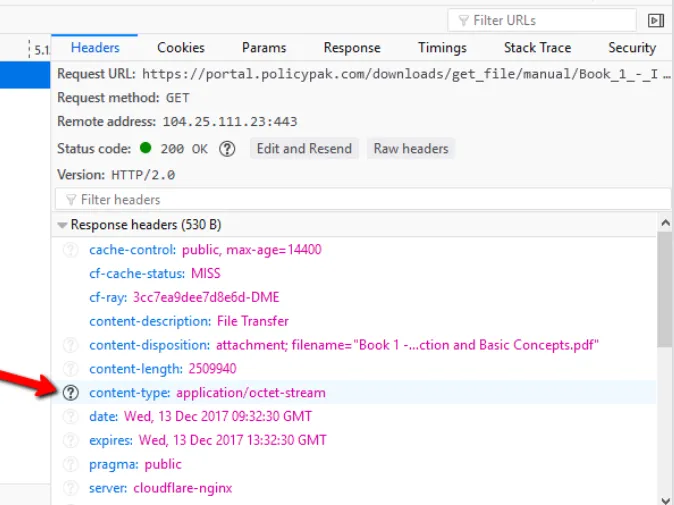Open help icon next to content-length header
674x505 pixels.
coord(70,369)
